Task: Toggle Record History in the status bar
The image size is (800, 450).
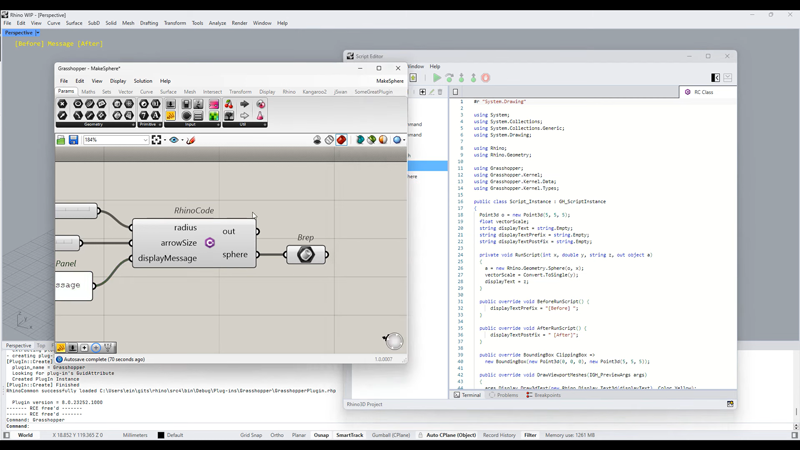Action: [499, 435]
